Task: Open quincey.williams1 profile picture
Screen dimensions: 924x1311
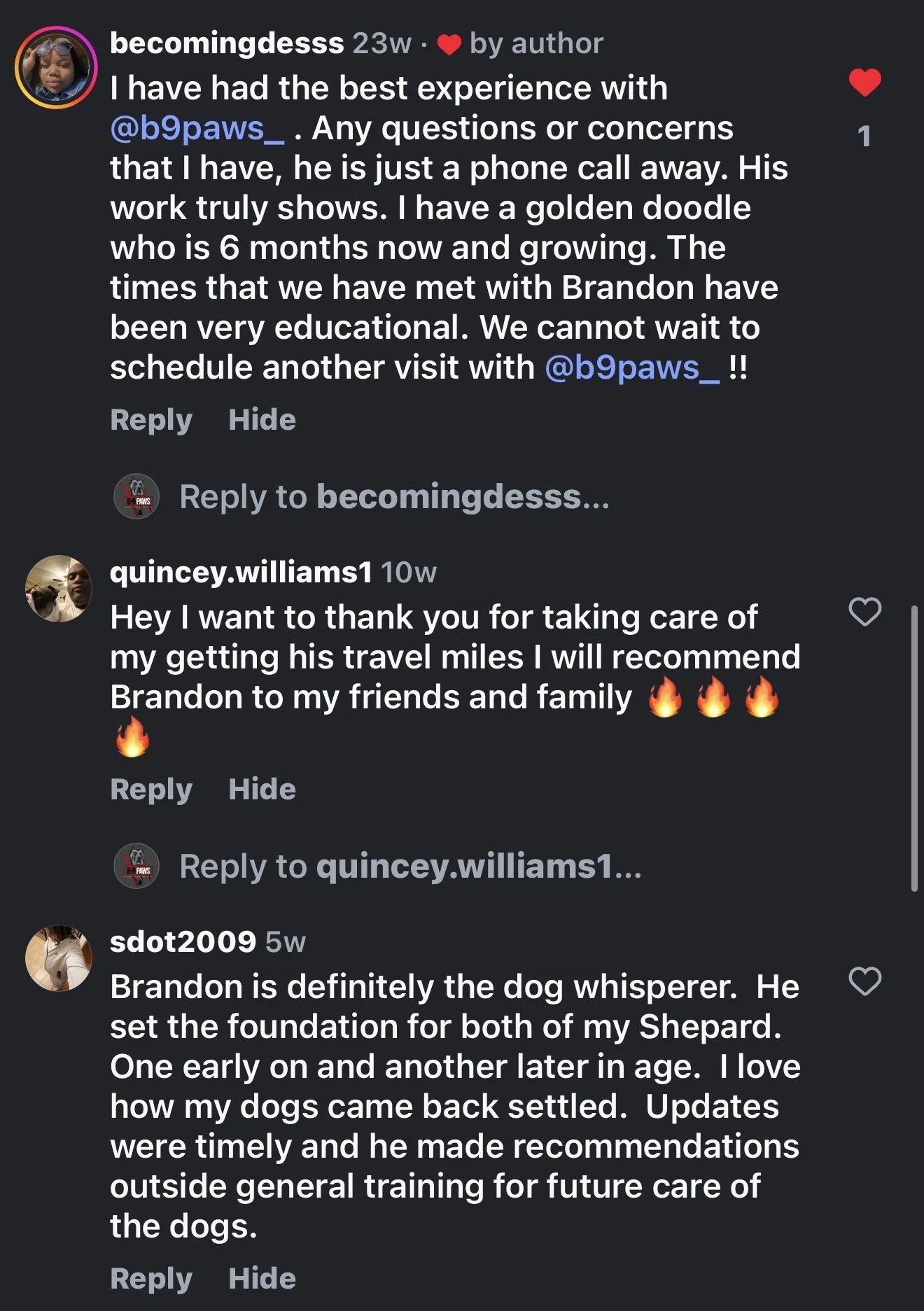Action: pos(59,589)
